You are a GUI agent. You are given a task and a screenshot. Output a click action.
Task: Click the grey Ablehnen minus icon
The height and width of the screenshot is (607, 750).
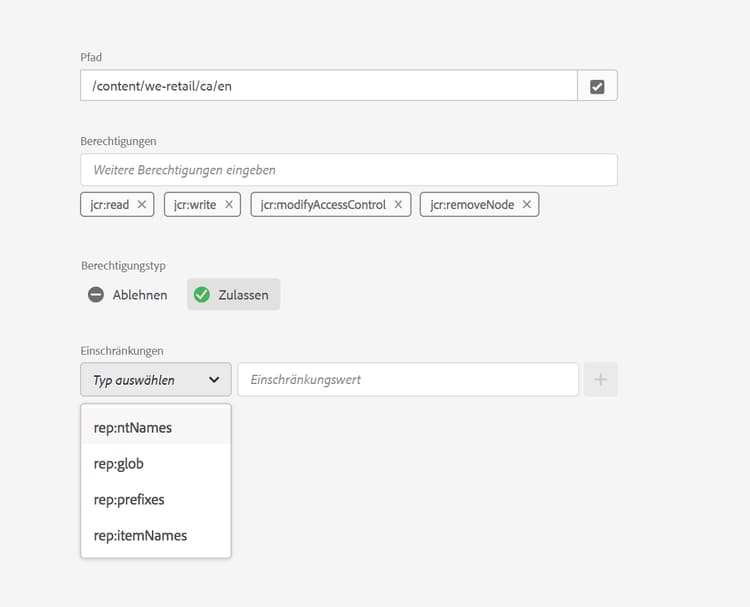pos(96,295)
